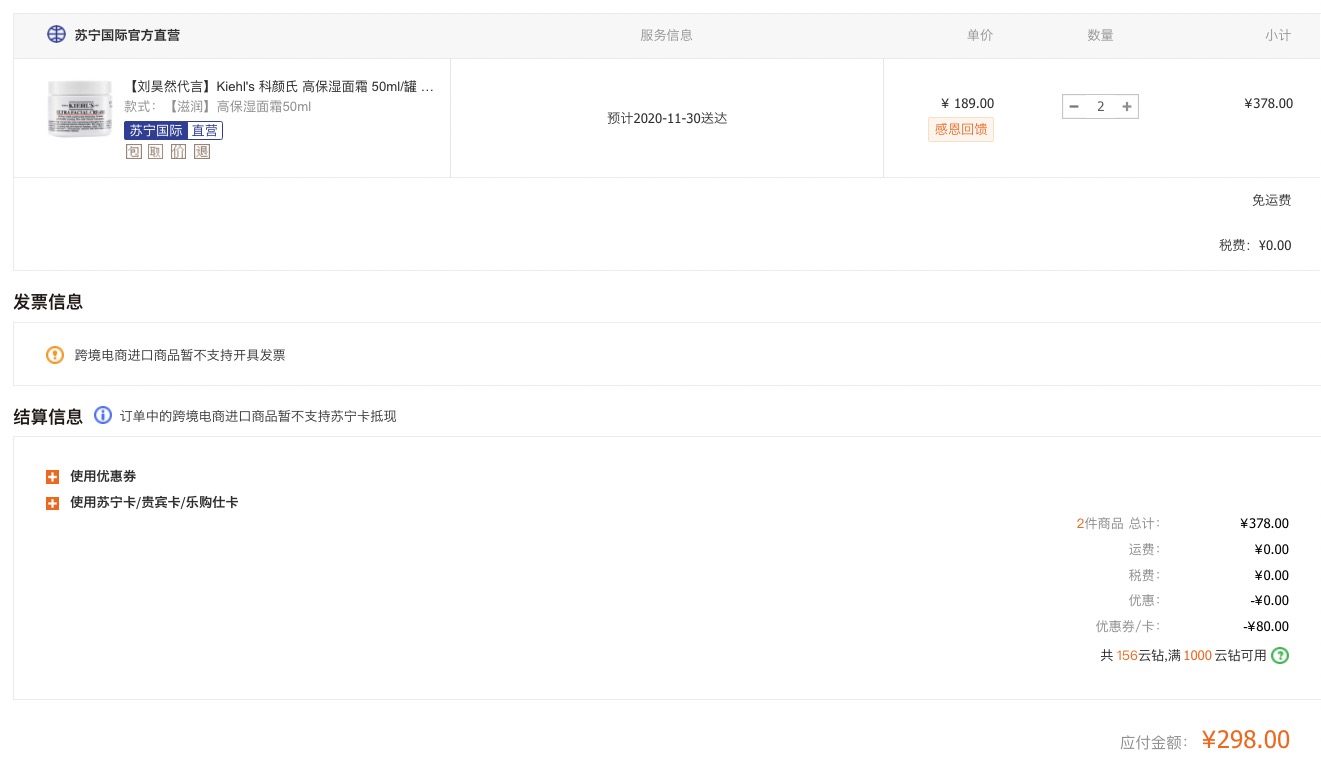Click the item subtotal ¥378.00 in the product row
This screenshot has height=757, width=1321.
pos(1268,103)
